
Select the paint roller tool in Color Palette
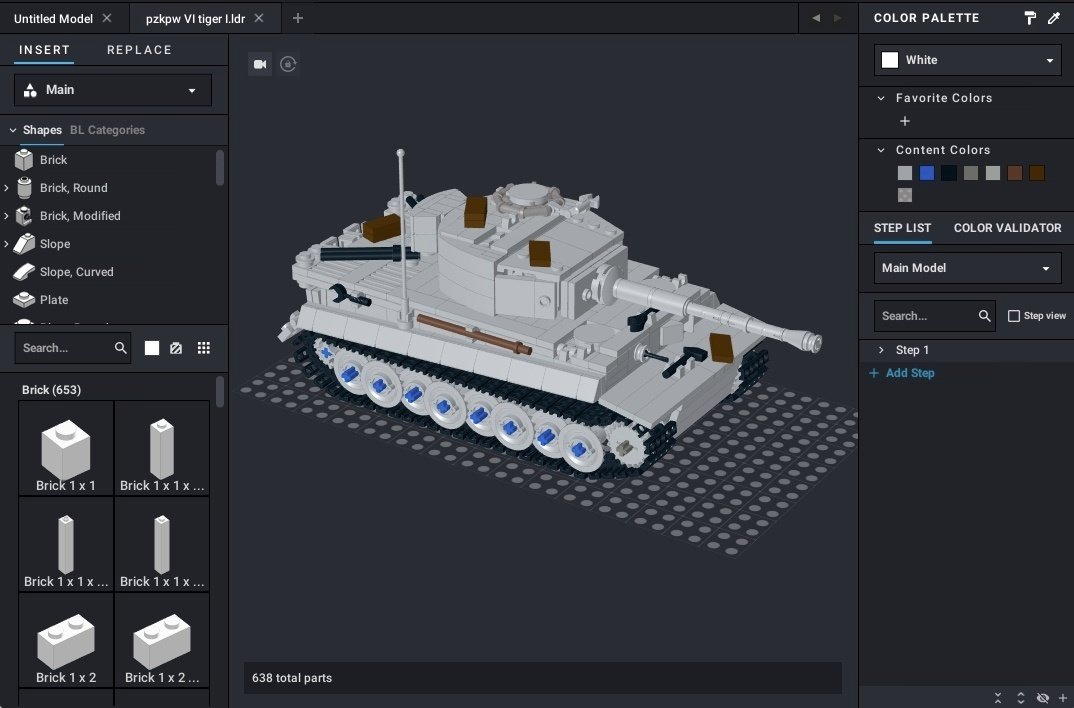point(1029,18)
